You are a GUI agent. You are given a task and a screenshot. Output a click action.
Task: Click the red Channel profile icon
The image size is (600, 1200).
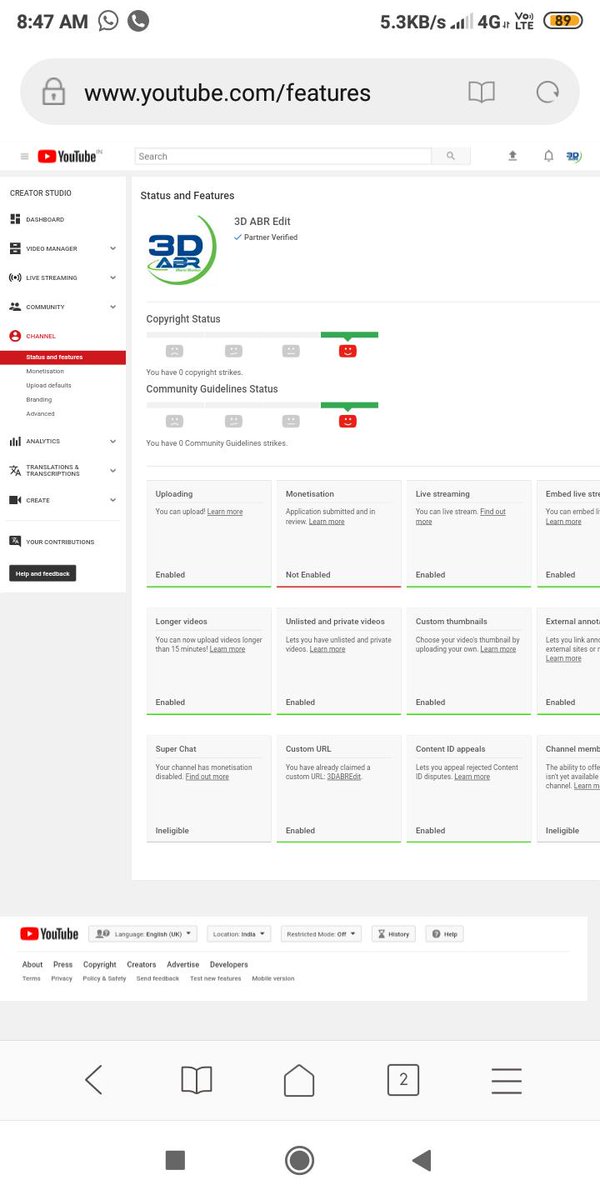tap(15, 336)
